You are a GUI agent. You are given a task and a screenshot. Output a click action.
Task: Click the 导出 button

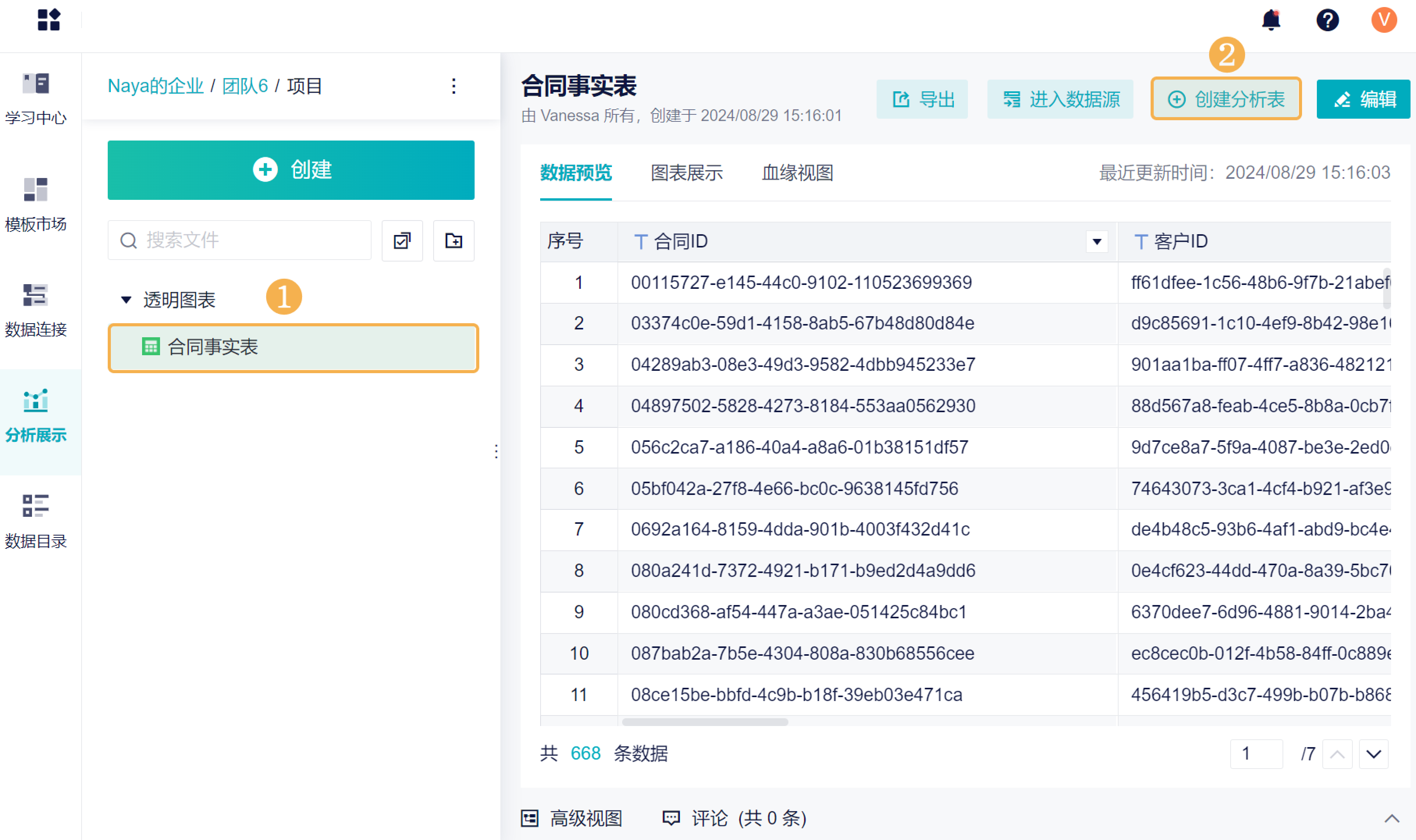tap(922, 99)
